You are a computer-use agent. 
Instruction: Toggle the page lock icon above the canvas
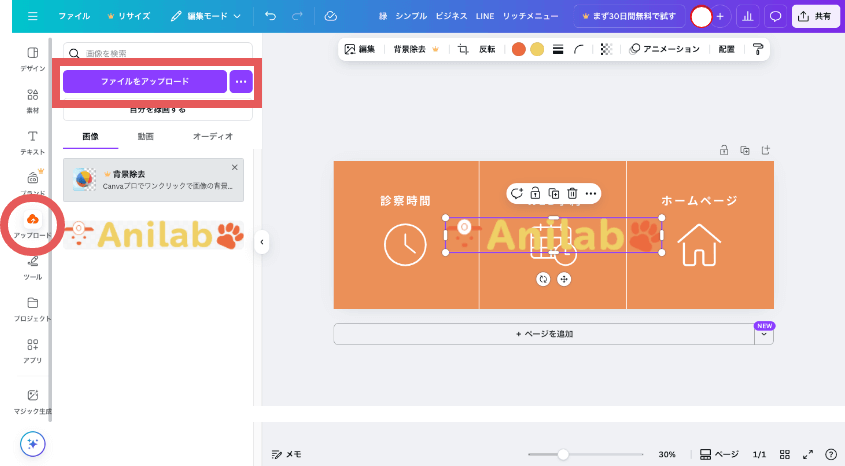pyautogui.click(x=724, y=151)
